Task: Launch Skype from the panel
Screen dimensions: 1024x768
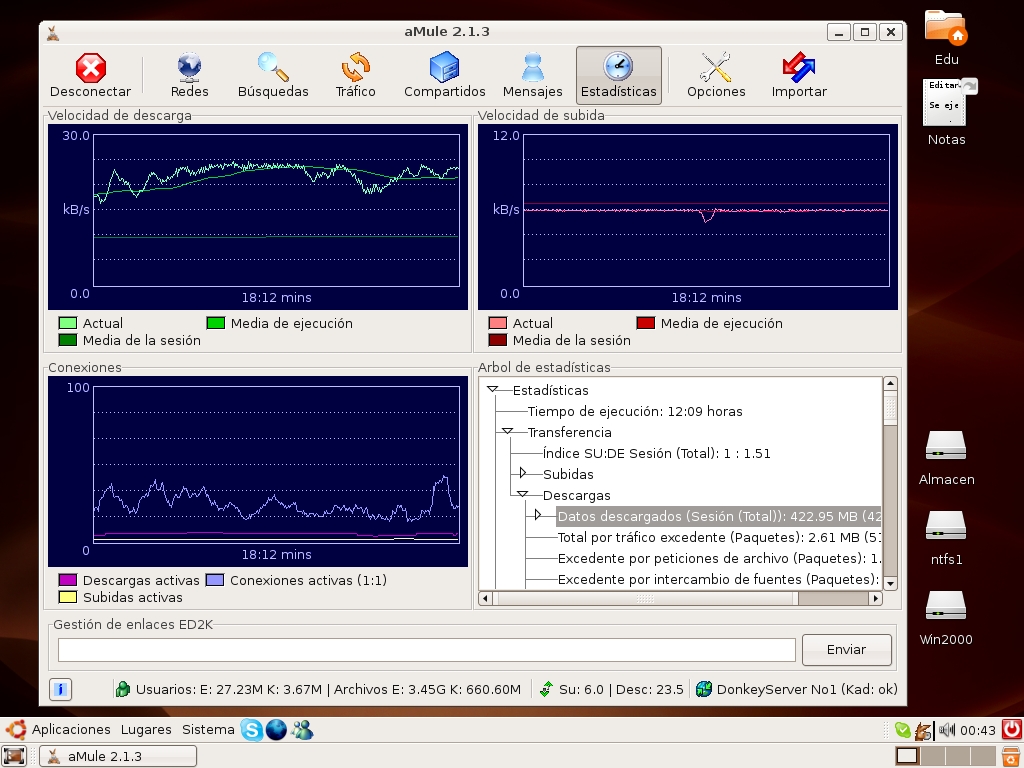Action: tap(251, 729)
